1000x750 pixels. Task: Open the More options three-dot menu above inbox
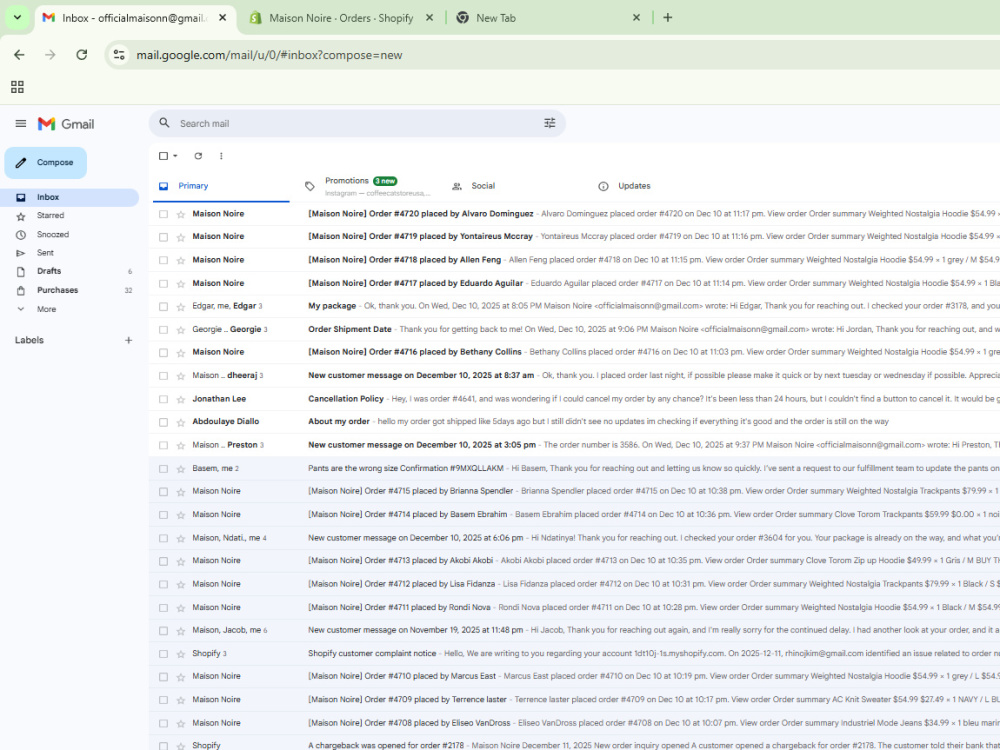pos(221,156)
